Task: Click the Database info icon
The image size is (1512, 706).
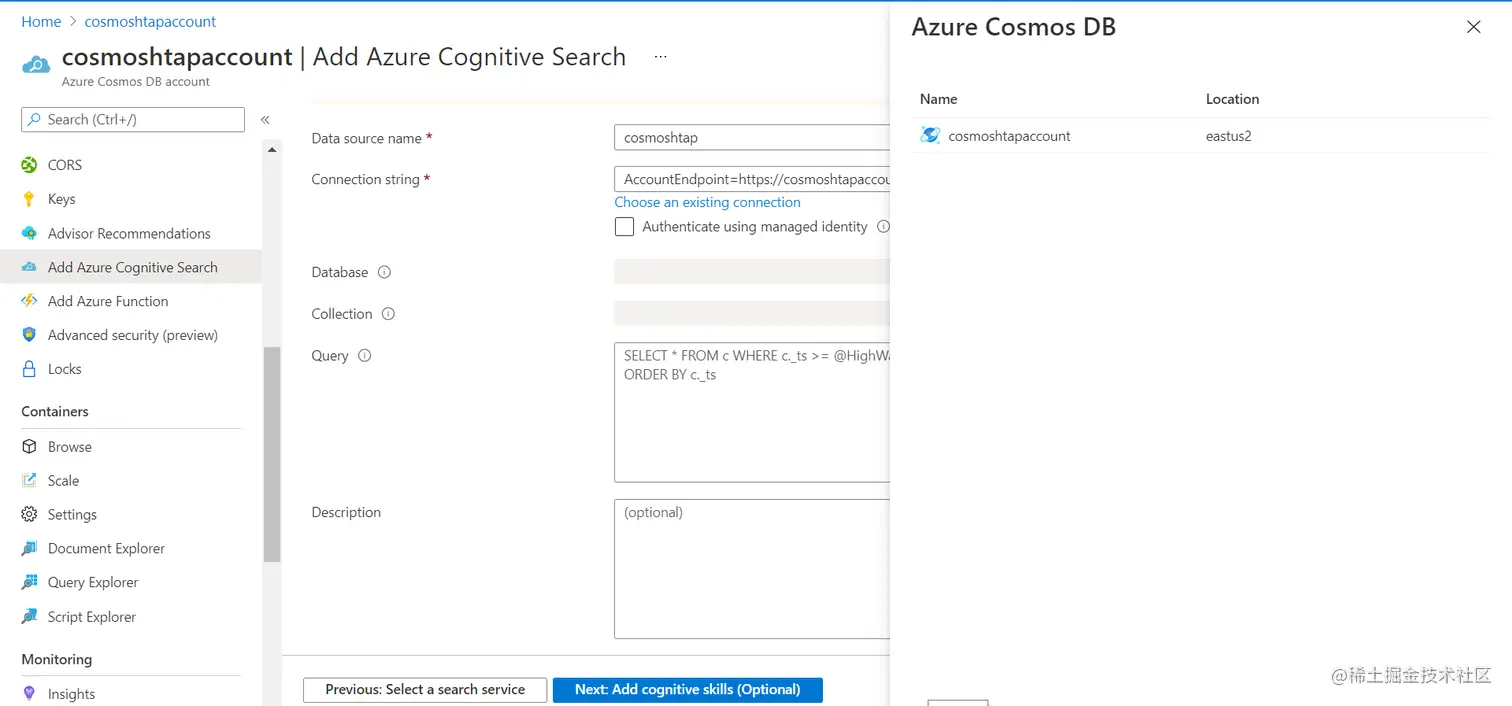Action: click(384, 272)
